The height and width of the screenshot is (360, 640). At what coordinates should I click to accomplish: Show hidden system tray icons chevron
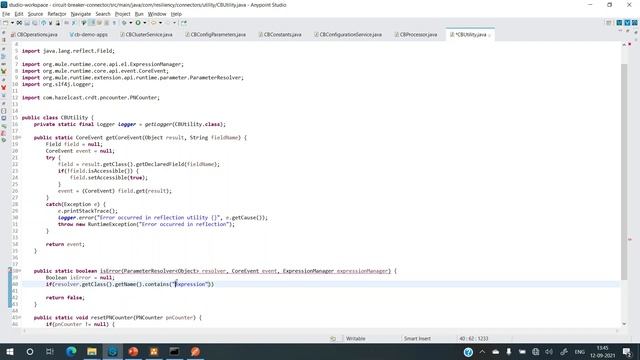click(482, 352)
